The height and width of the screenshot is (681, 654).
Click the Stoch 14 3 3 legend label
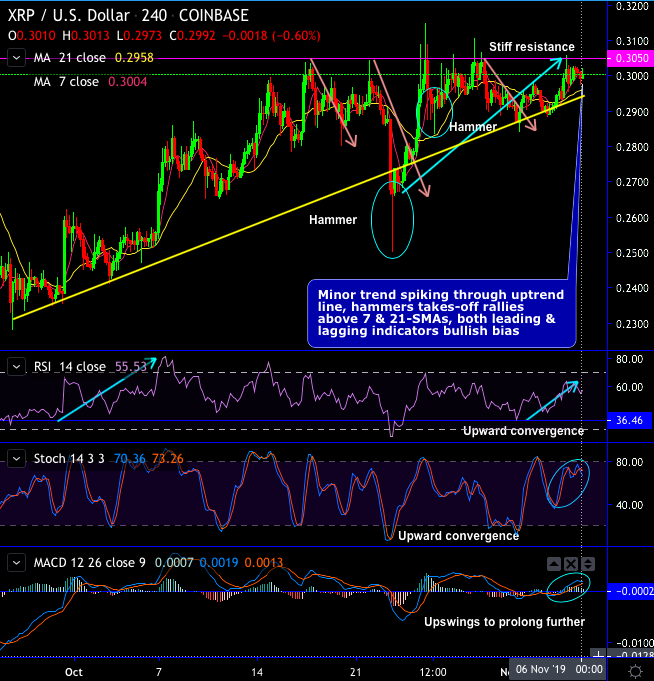tap(69, 459)
